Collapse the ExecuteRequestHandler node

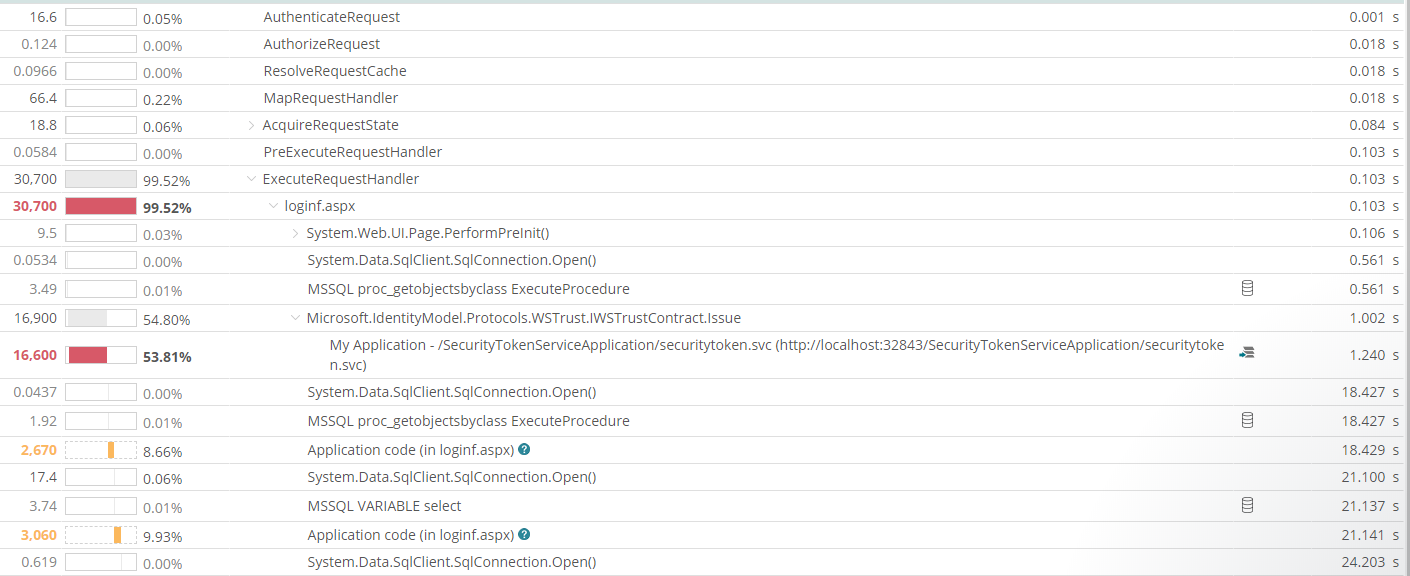[250, 178]
